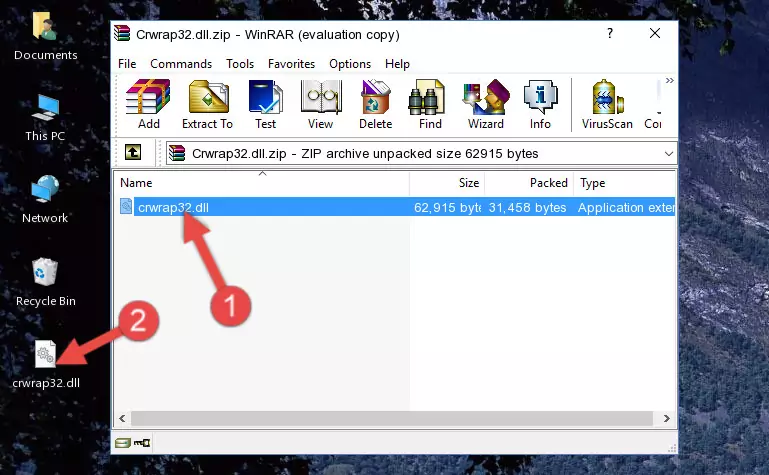Select the Recycle Bin desktop icon
769x475 pixels.
click(46, 282)
